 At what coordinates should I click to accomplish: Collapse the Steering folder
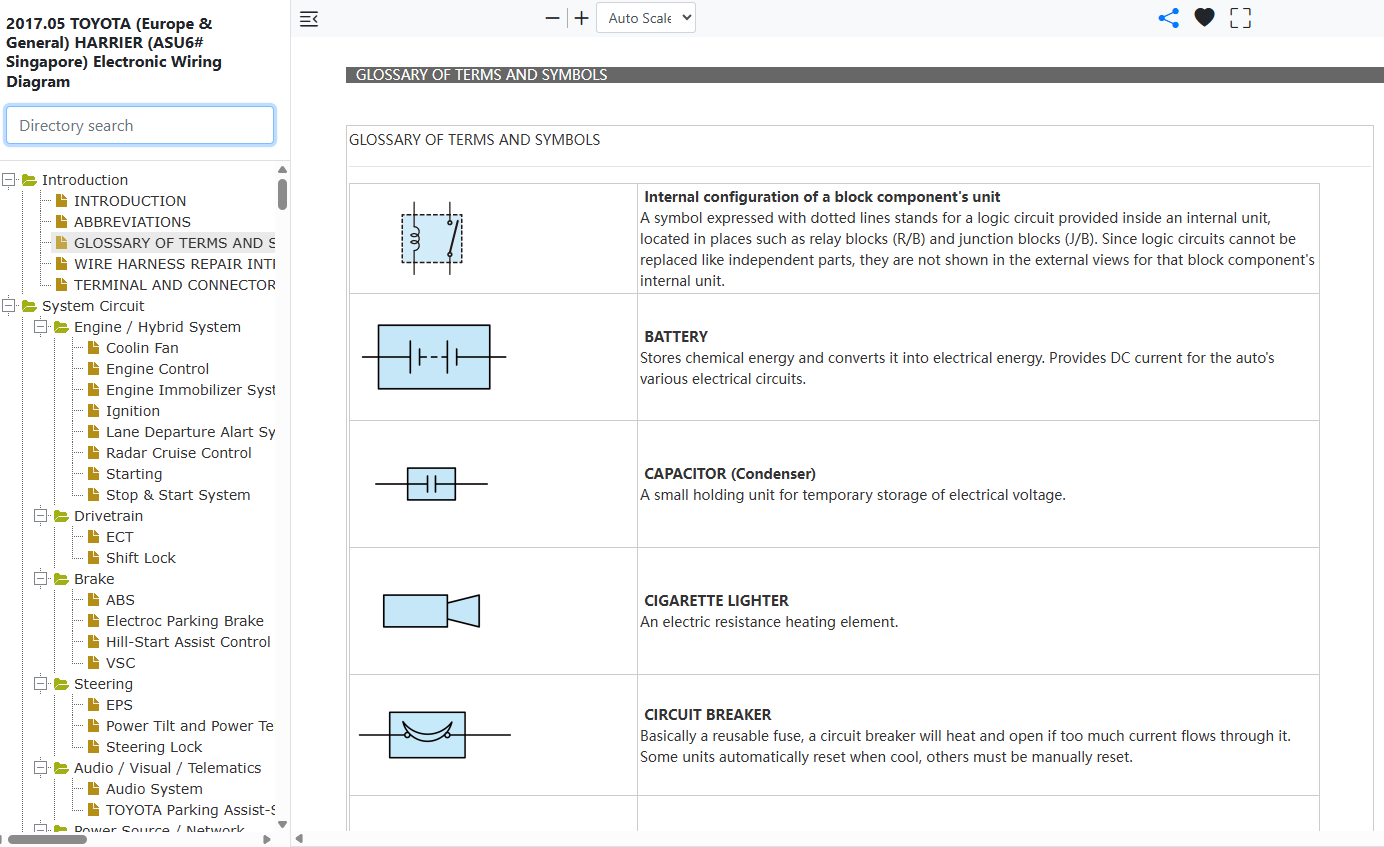42,684
